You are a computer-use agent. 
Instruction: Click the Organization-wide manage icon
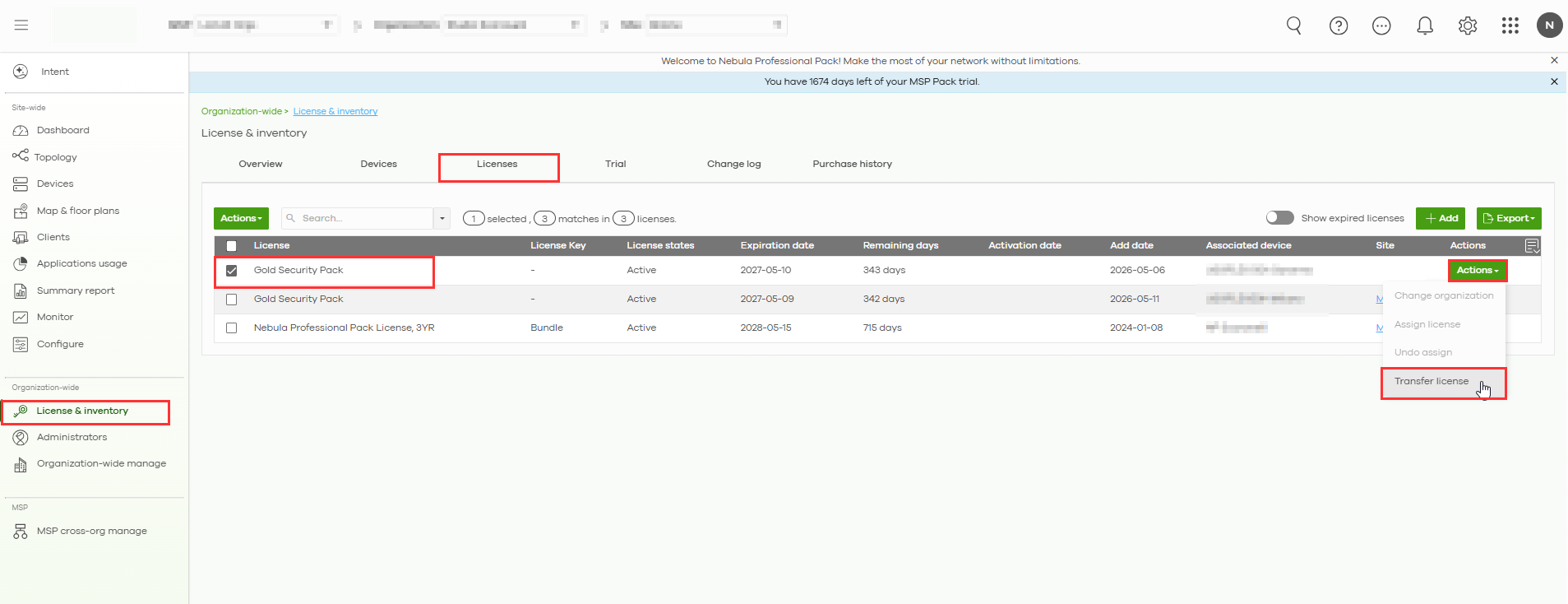click(21, 464)
